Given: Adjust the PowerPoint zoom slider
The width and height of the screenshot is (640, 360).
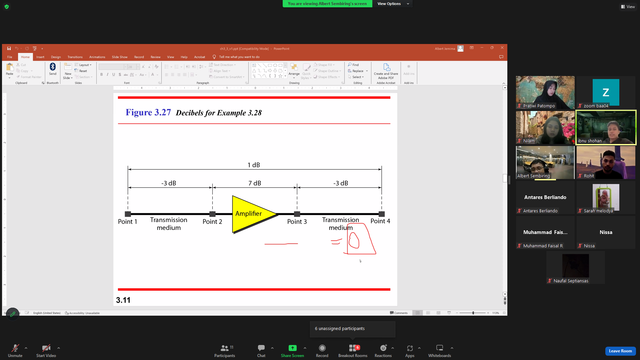Looking at the screenshot, I should pos(473,313).
